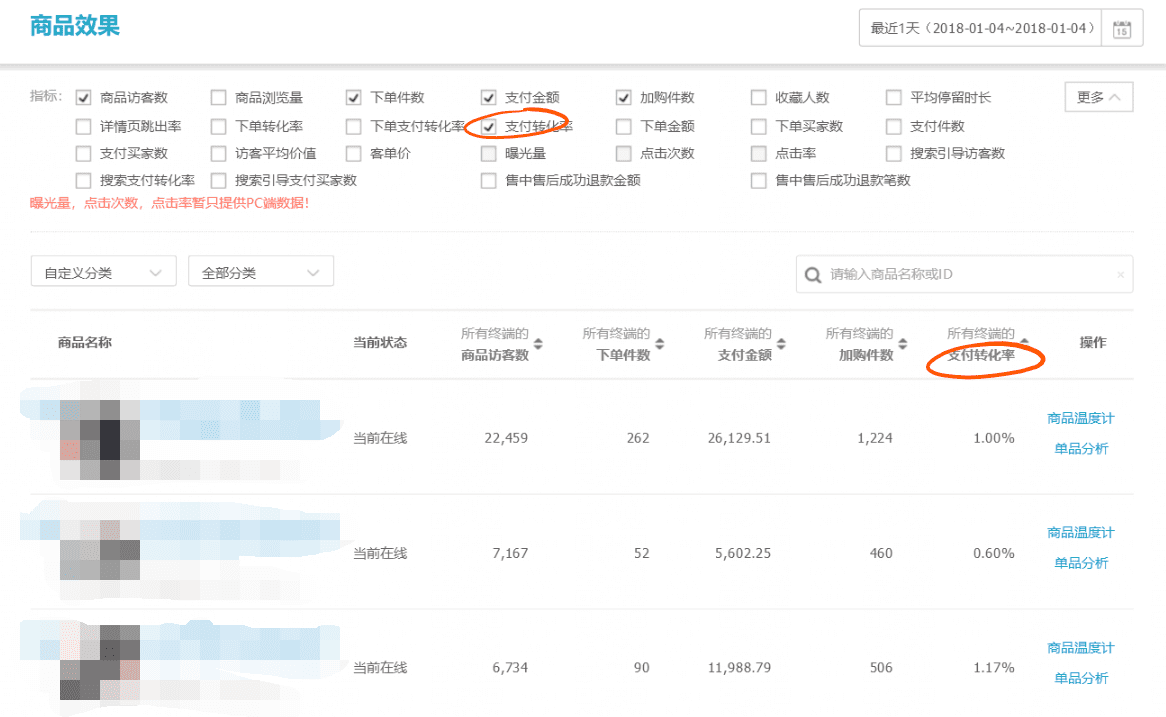Check the 客单价 indicator
Screen dimensions: 1166x717
pos(354,153)
